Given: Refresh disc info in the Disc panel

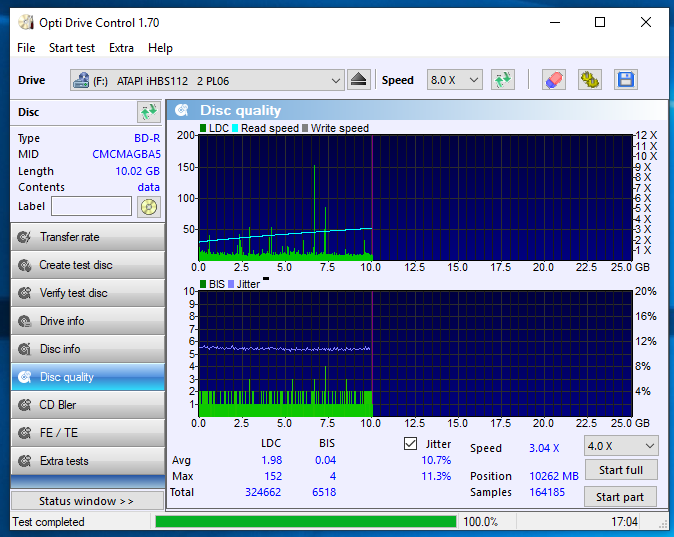Looking at the screenshot, I should click(x=149, y=112).
